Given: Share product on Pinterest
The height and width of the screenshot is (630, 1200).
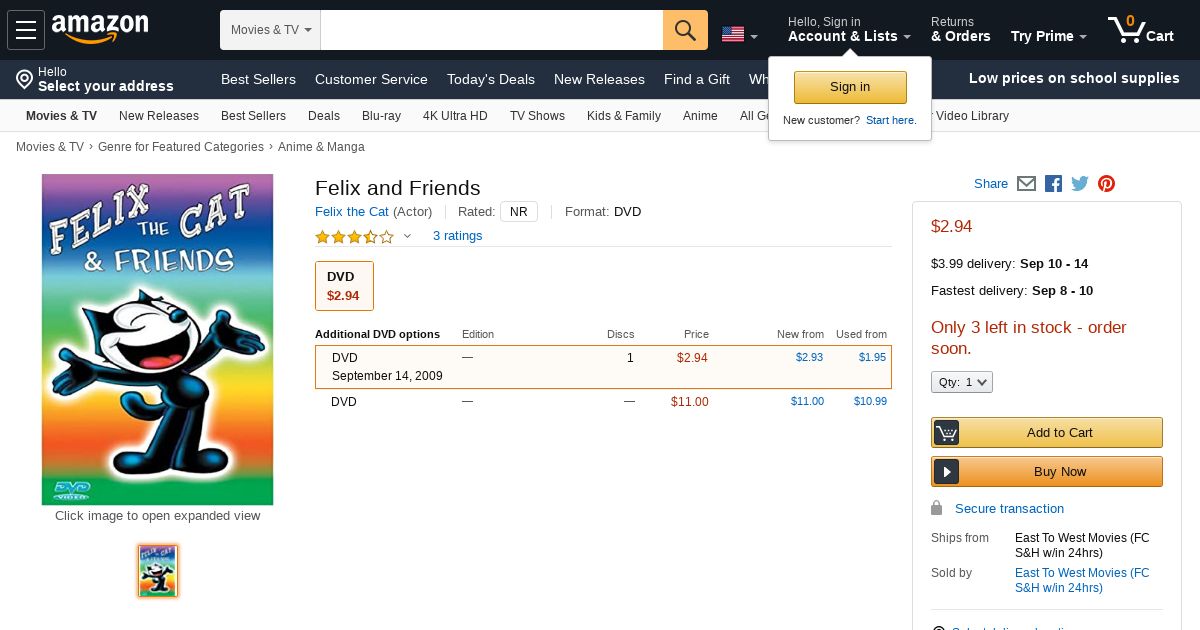Looking at the screenshot, I should pos(1106,184).
